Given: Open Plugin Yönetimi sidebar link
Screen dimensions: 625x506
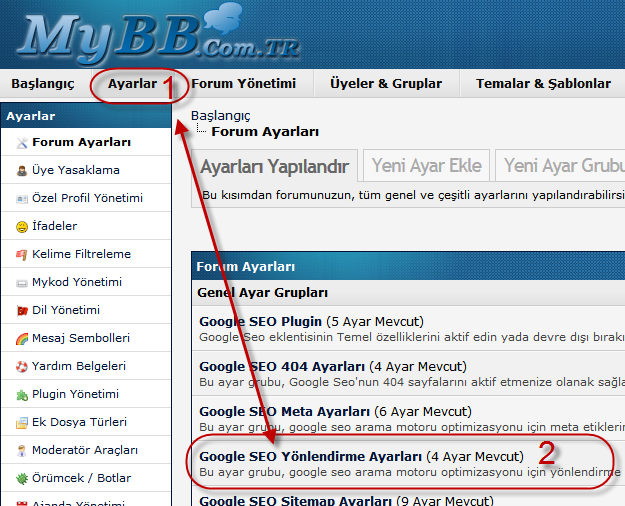Looking at the screenshot, I should [75, 394].
